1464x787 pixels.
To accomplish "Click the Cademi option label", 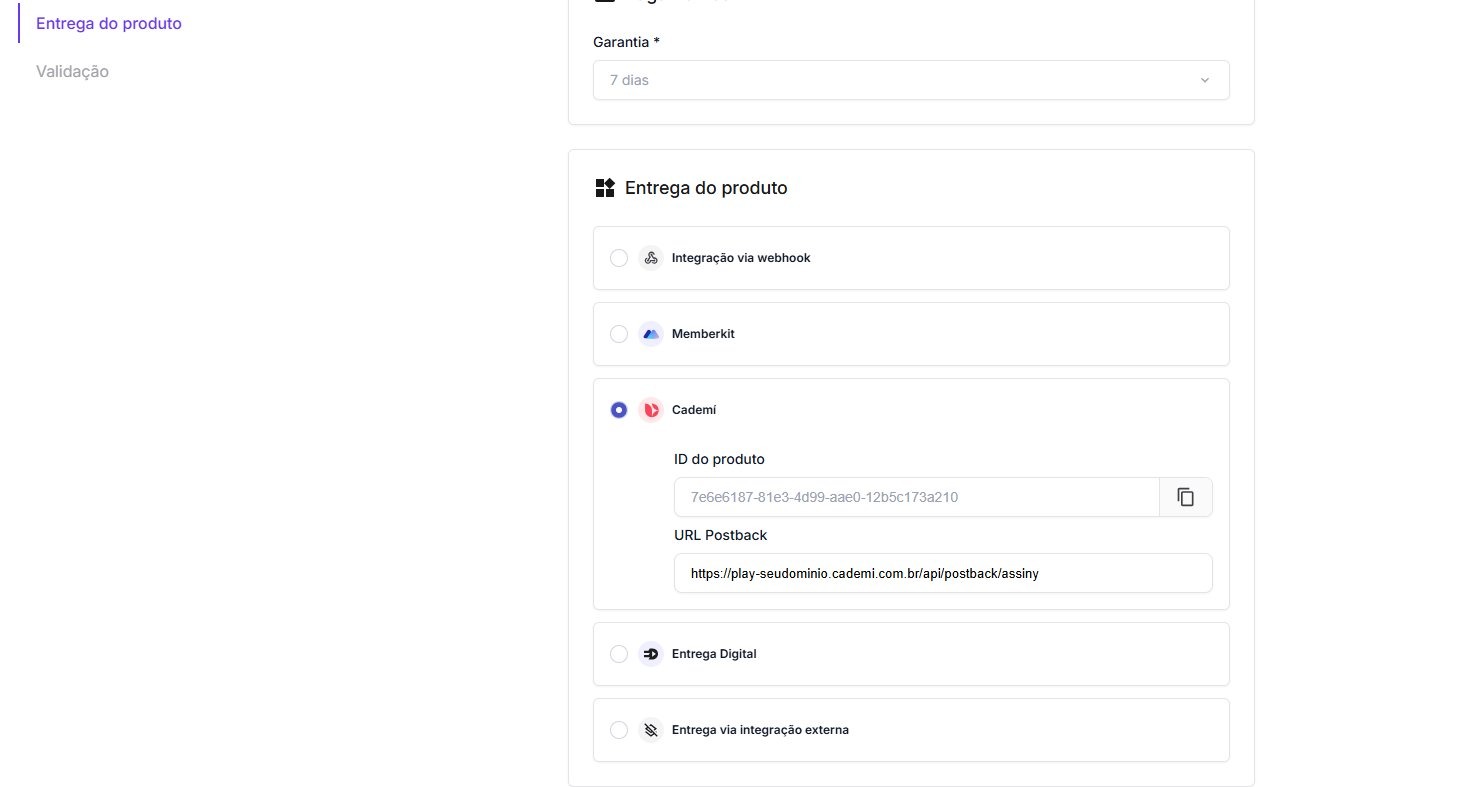I will coord(694,410).
